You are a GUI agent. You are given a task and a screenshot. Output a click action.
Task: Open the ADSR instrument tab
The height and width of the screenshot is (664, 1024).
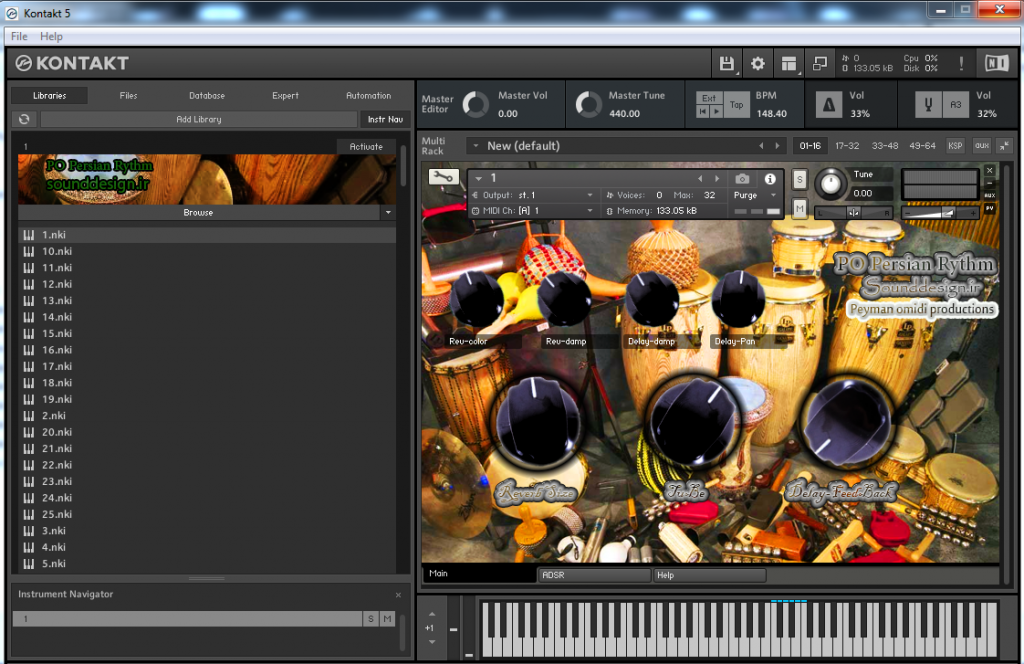pos(594,575)
